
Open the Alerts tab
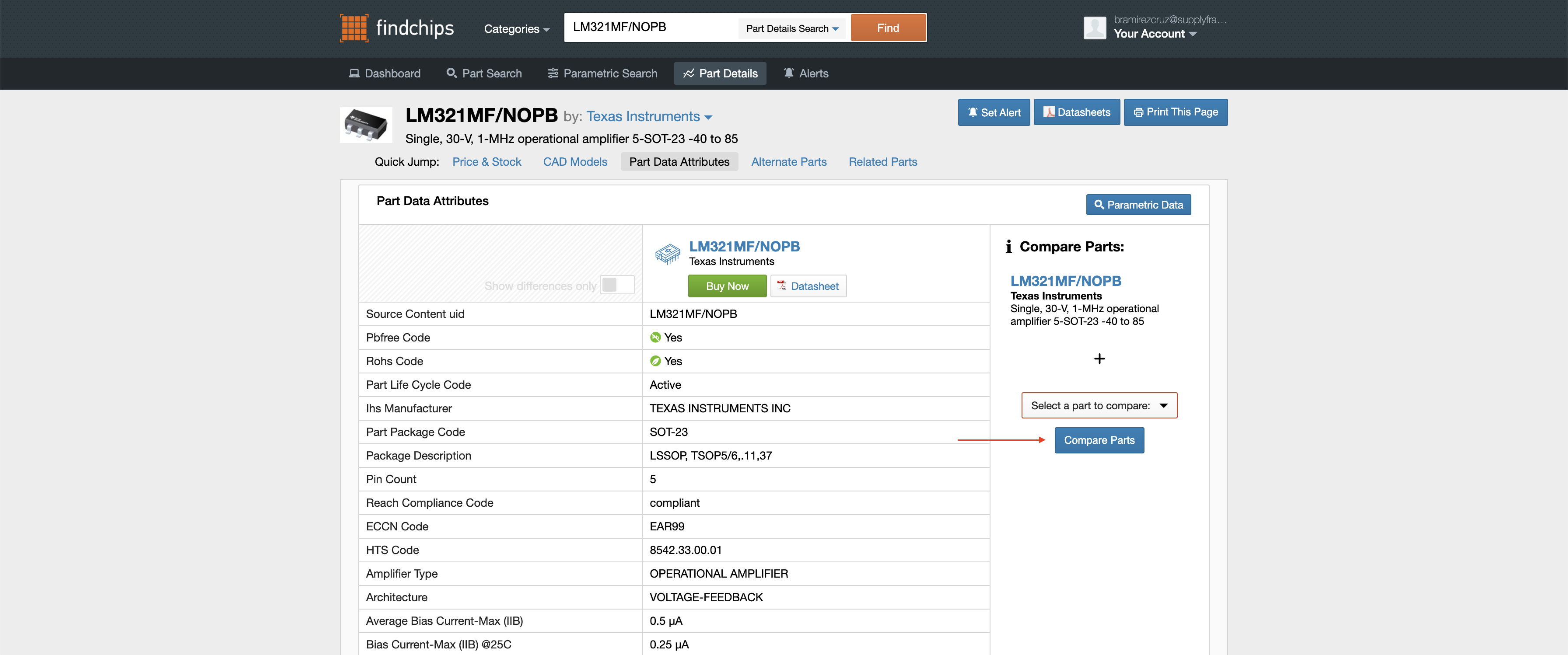coord(805,73)
